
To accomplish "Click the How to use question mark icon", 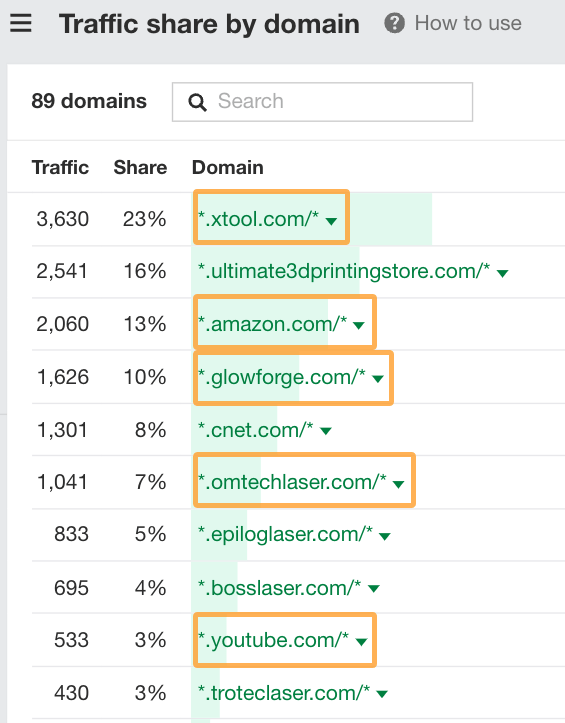I will (x=394, y=23).
